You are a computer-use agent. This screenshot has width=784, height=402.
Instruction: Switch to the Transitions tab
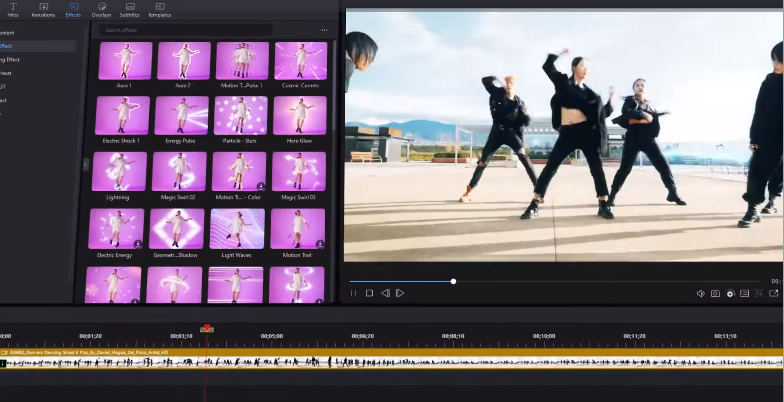tap(43, 10)
